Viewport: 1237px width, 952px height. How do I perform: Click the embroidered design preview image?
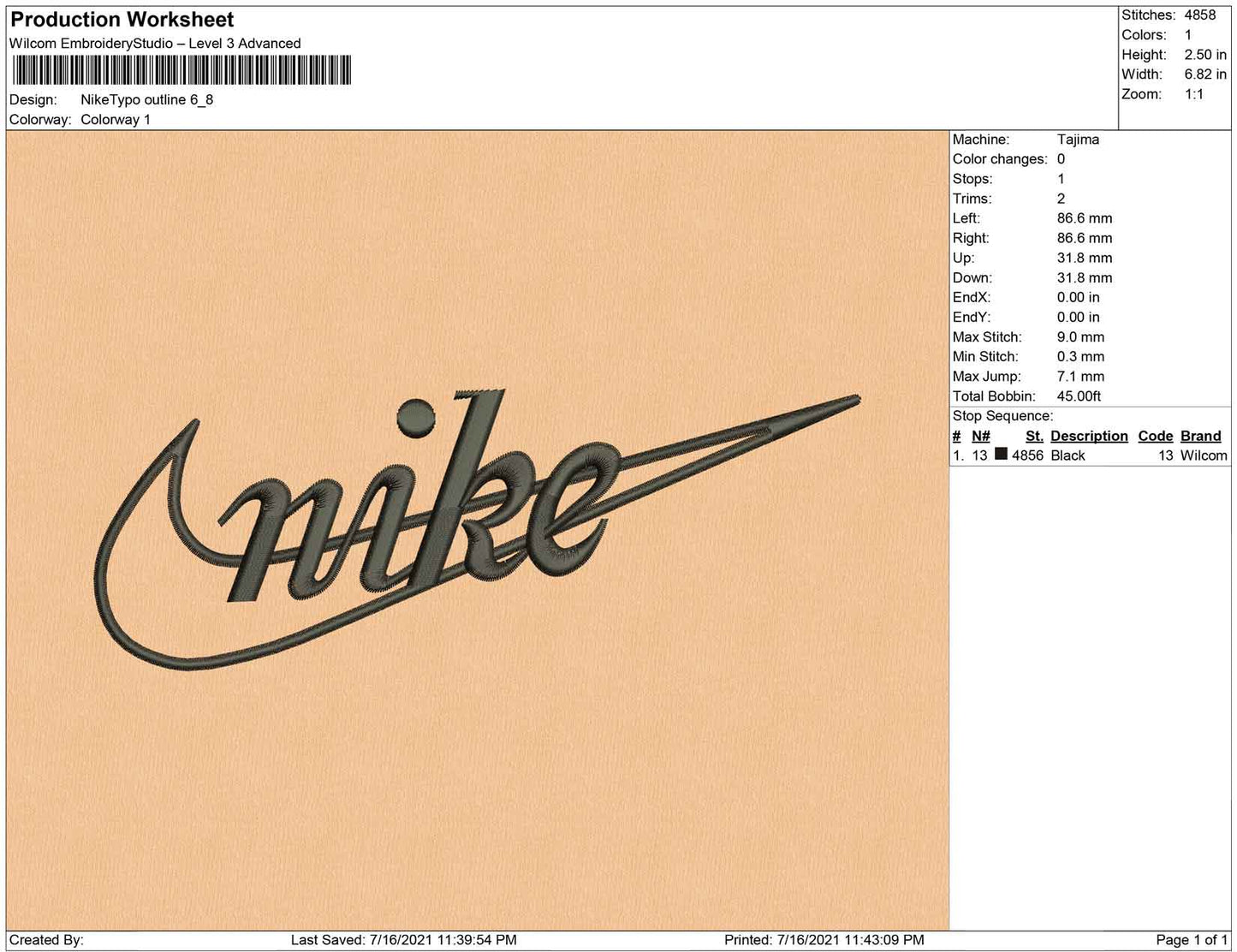tap(478, 531)
